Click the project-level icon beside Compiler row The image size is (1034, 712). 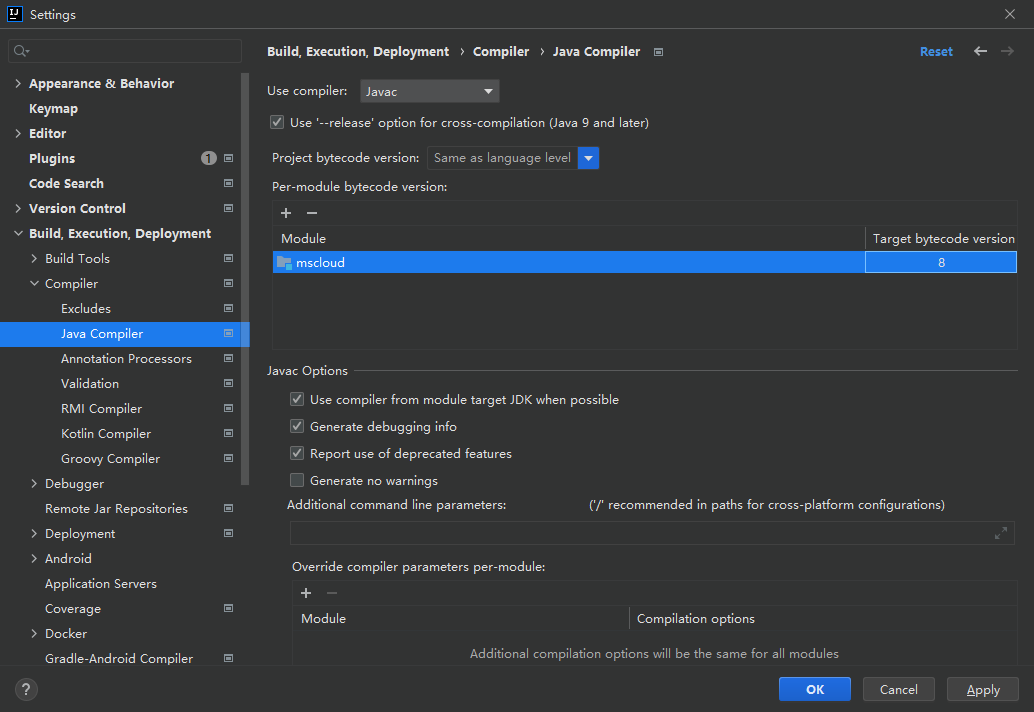click(x=228, y=283)
